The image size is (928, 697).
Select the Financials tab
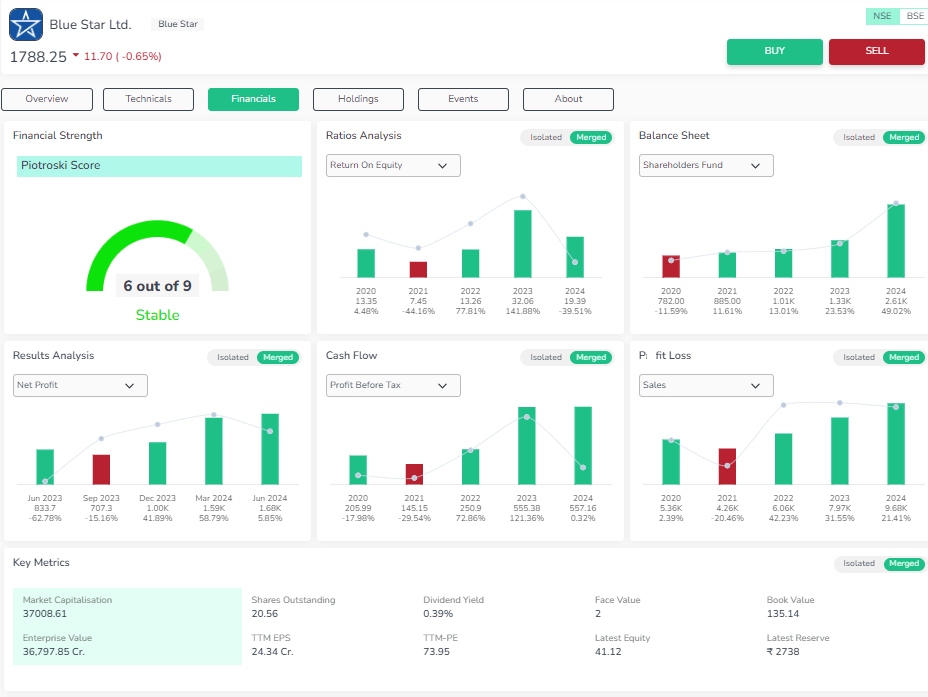pos(253,99)
